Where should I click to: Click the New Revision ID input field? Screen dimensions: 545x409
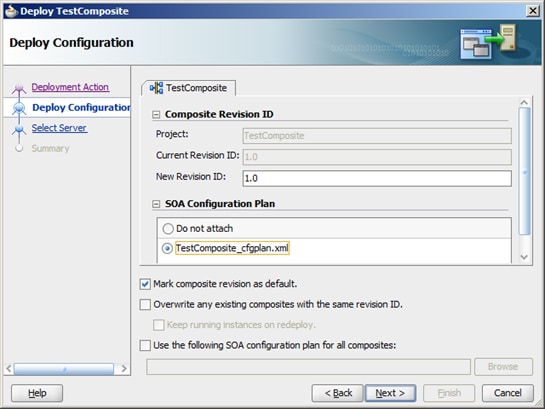(x=377, y=178)
